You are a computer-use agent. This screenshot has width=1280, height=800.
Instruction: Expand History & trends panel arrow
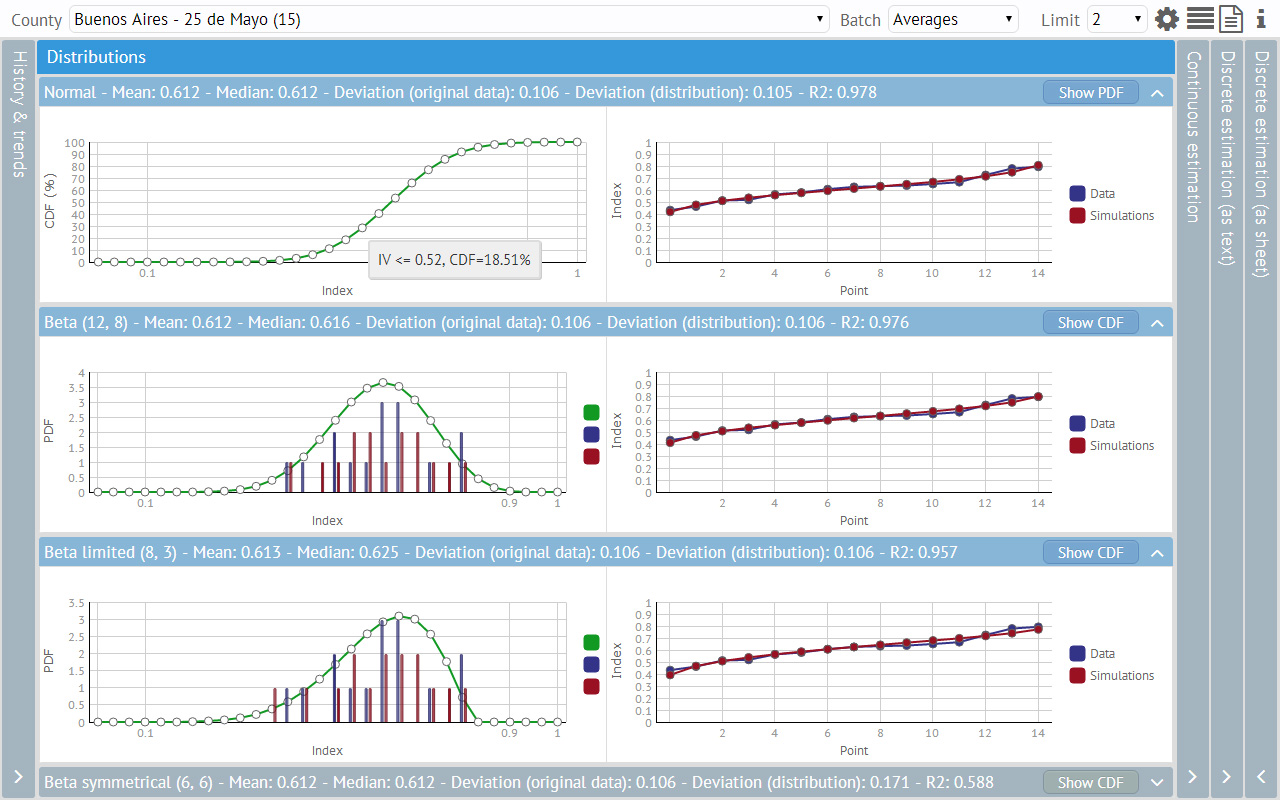(x=17, y=776)
